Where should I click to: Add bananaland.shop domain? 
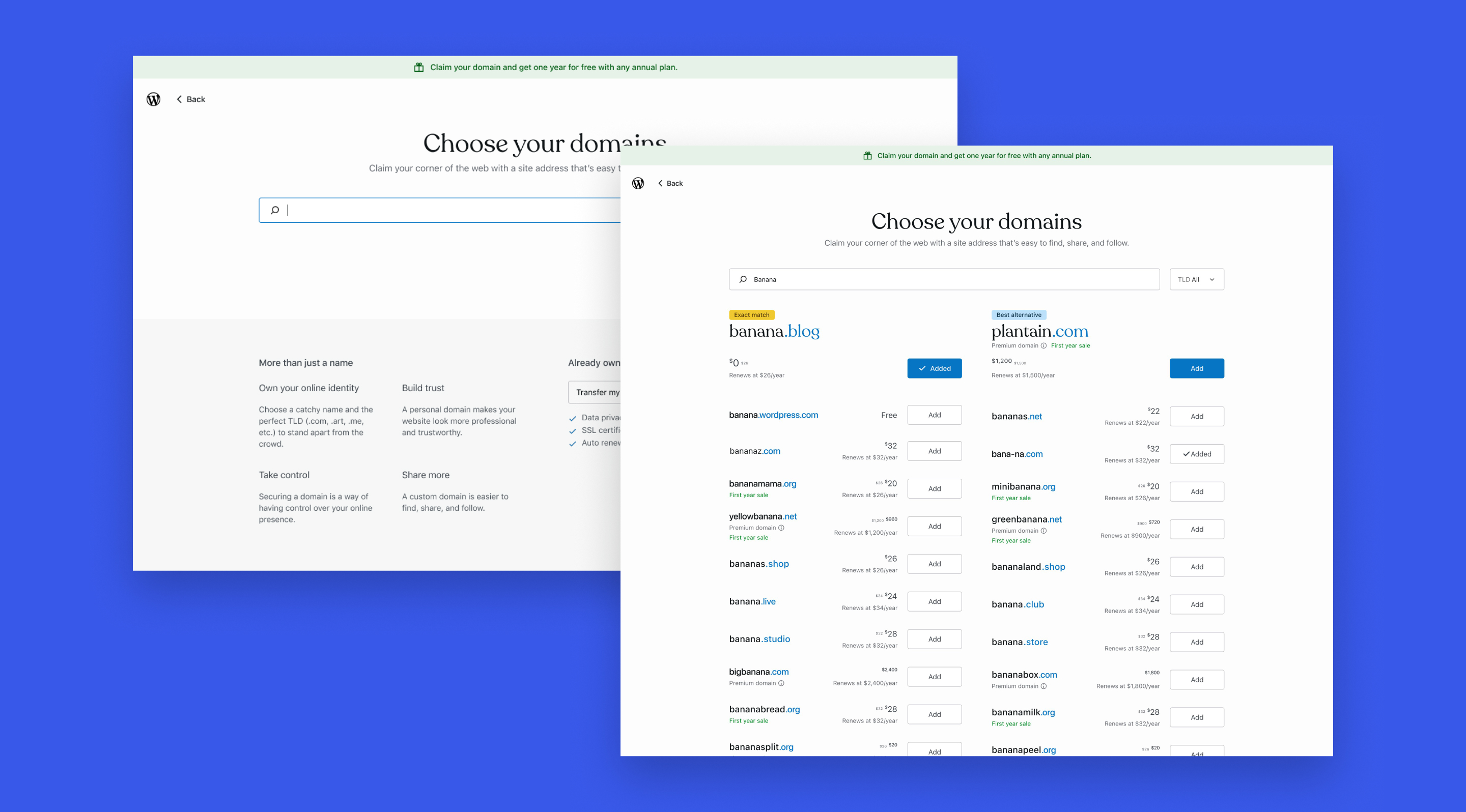(x=1196, y=566)
